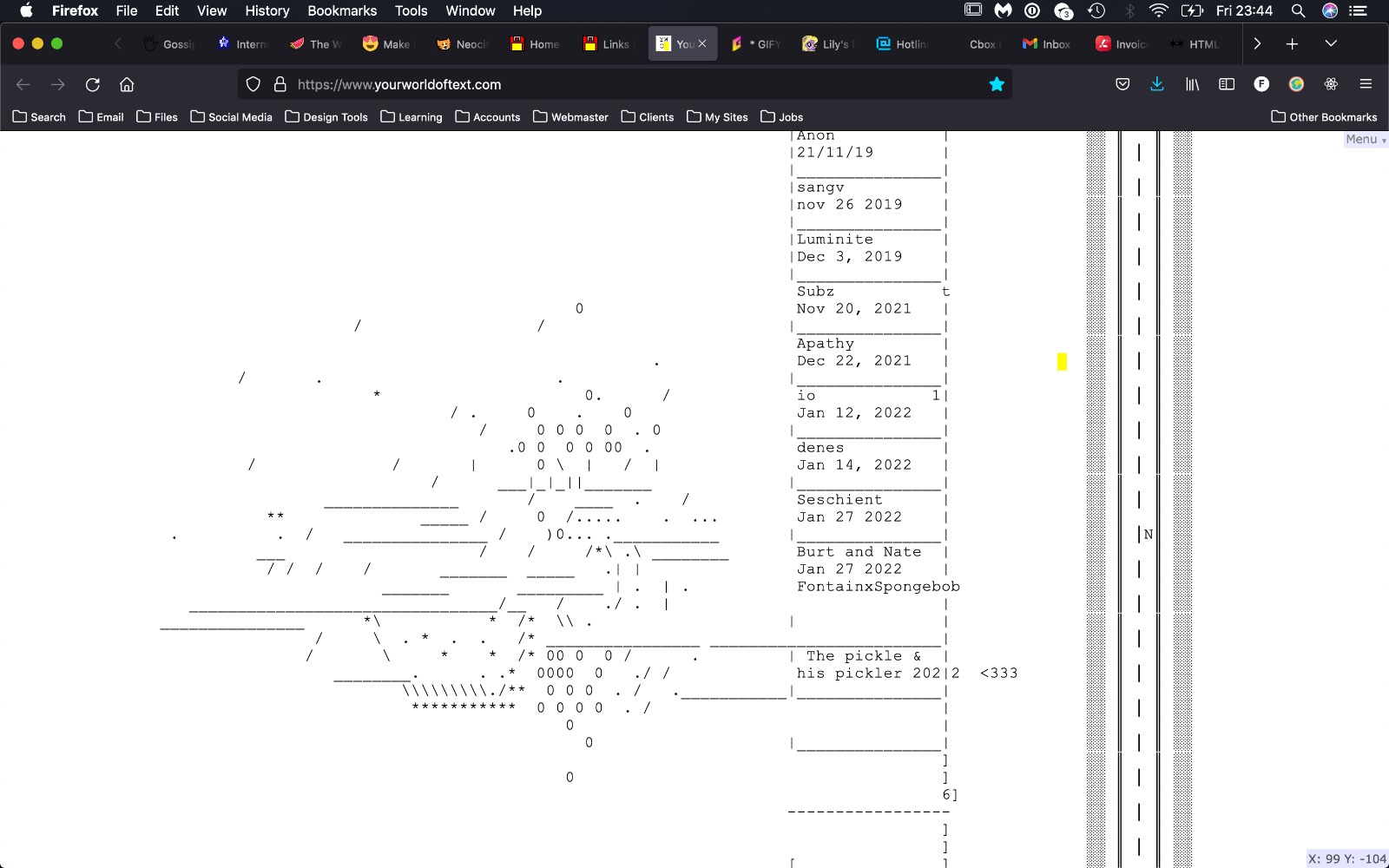The width and height of the screenshot is (1389, 868).
Task: Go to the Firefox home page icon
Action: [127, 84]
